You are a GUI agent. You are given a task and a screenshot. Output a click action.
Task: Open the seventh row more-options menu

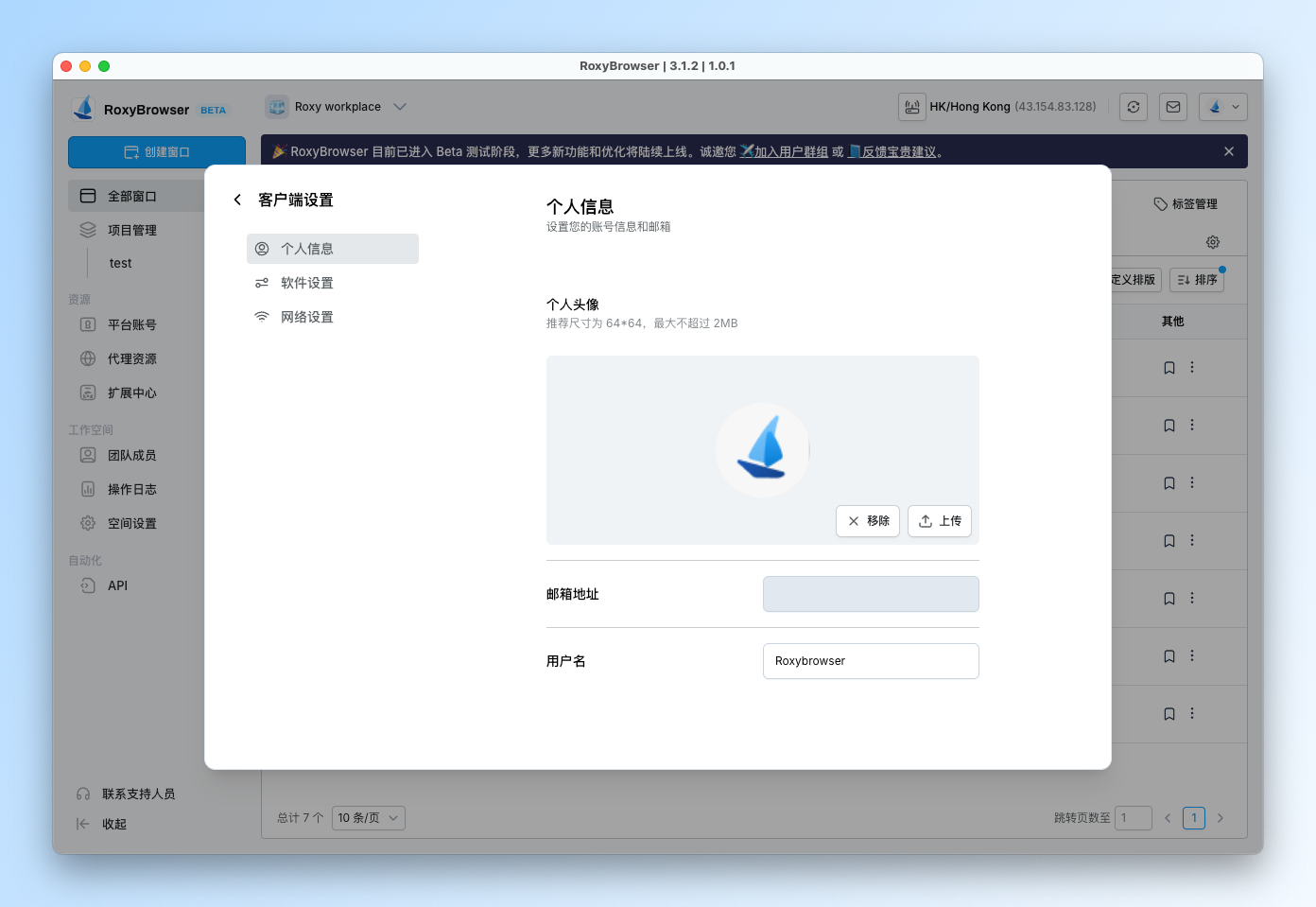click(1192, 713)
